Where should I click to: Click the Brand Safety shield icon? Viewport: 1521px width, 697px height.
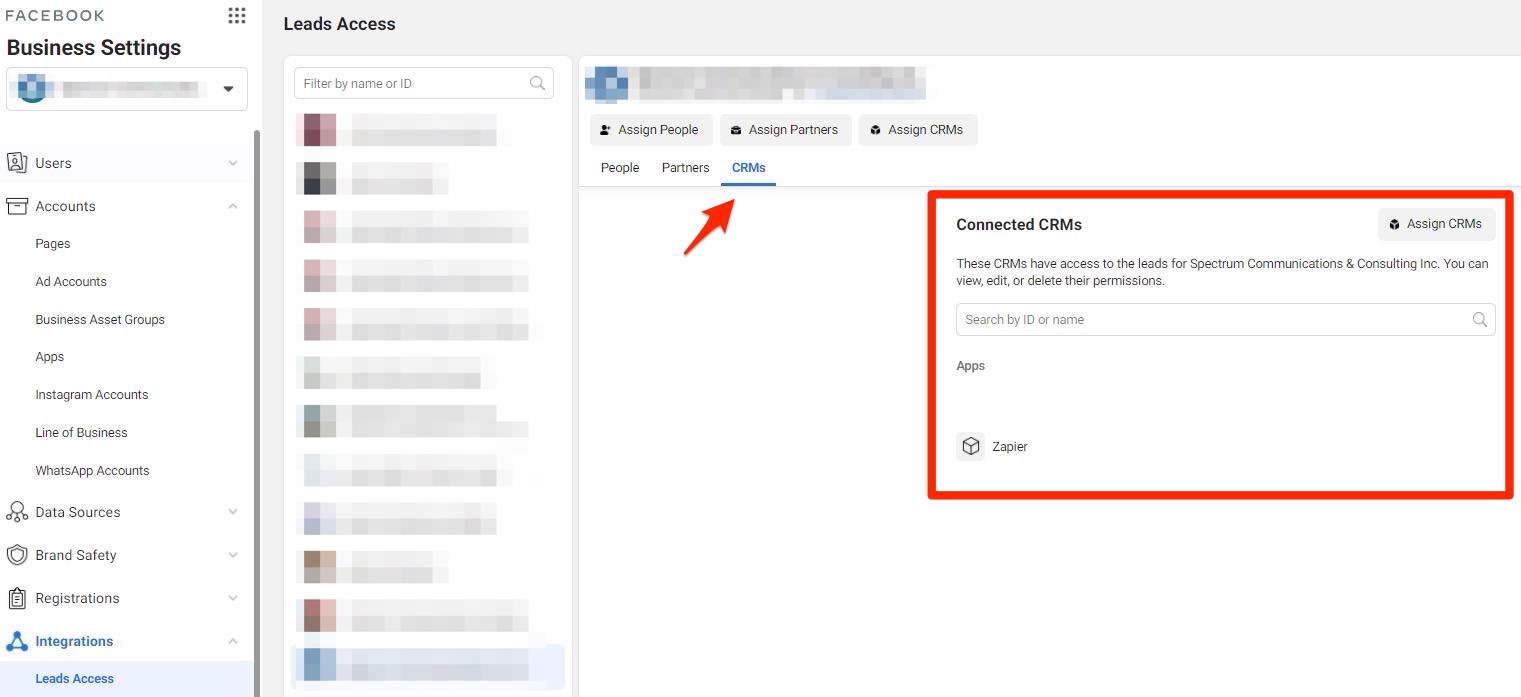pyautogui.click(x=17, y=555)
